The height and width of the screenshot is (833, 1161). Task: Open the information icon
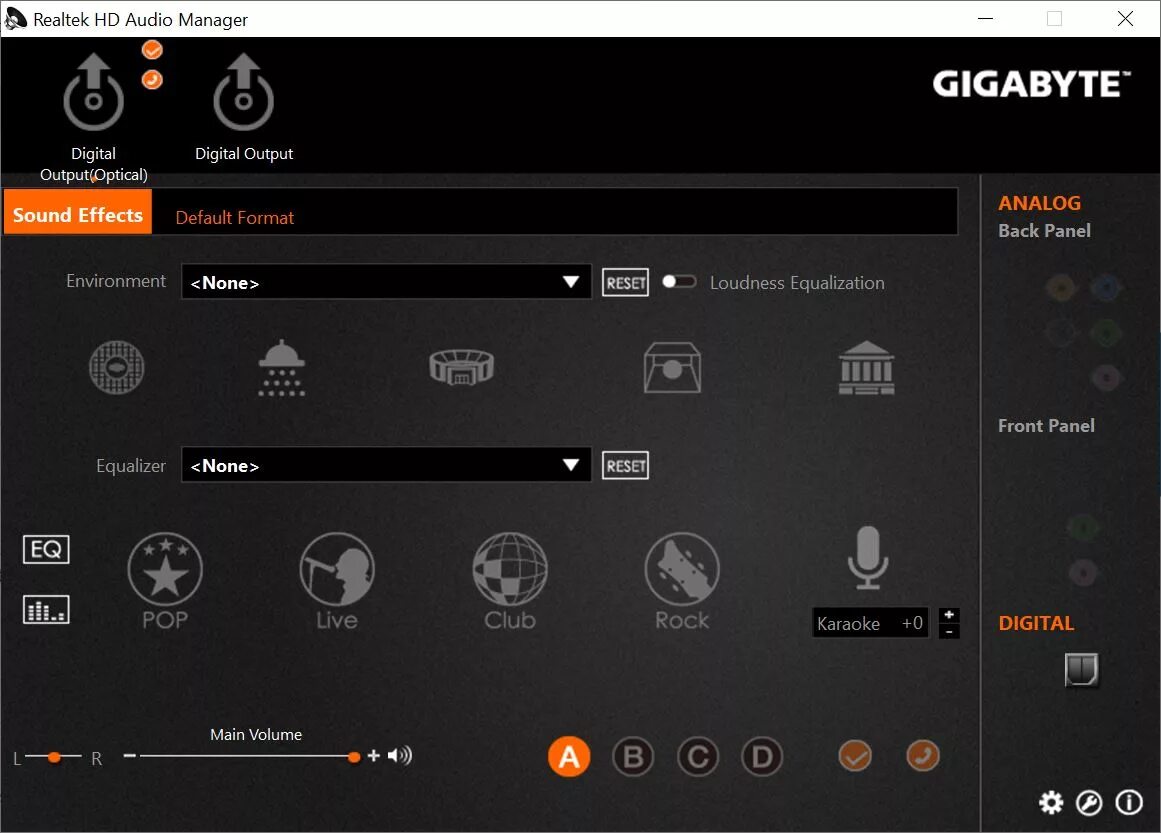pyautogui.click(x=1129, y=802)
